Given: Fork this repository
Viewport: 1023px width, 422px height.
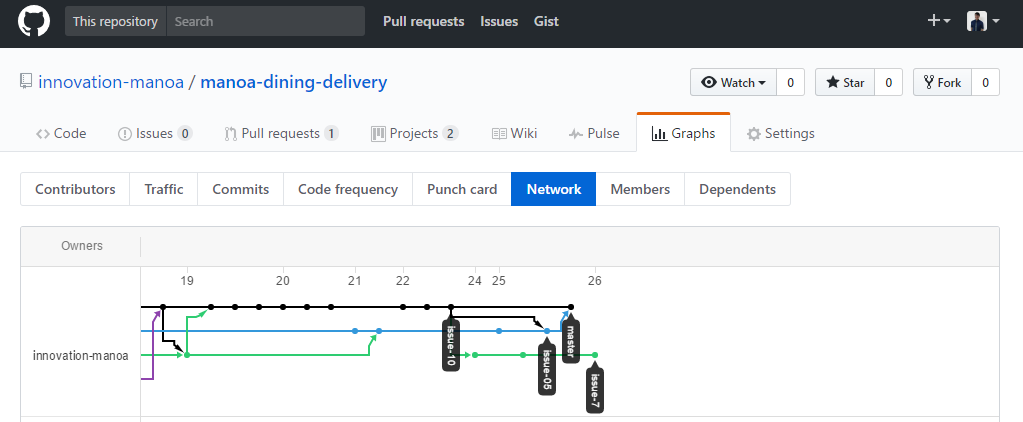Looking at the screenshot, I should tap(942, 82).
